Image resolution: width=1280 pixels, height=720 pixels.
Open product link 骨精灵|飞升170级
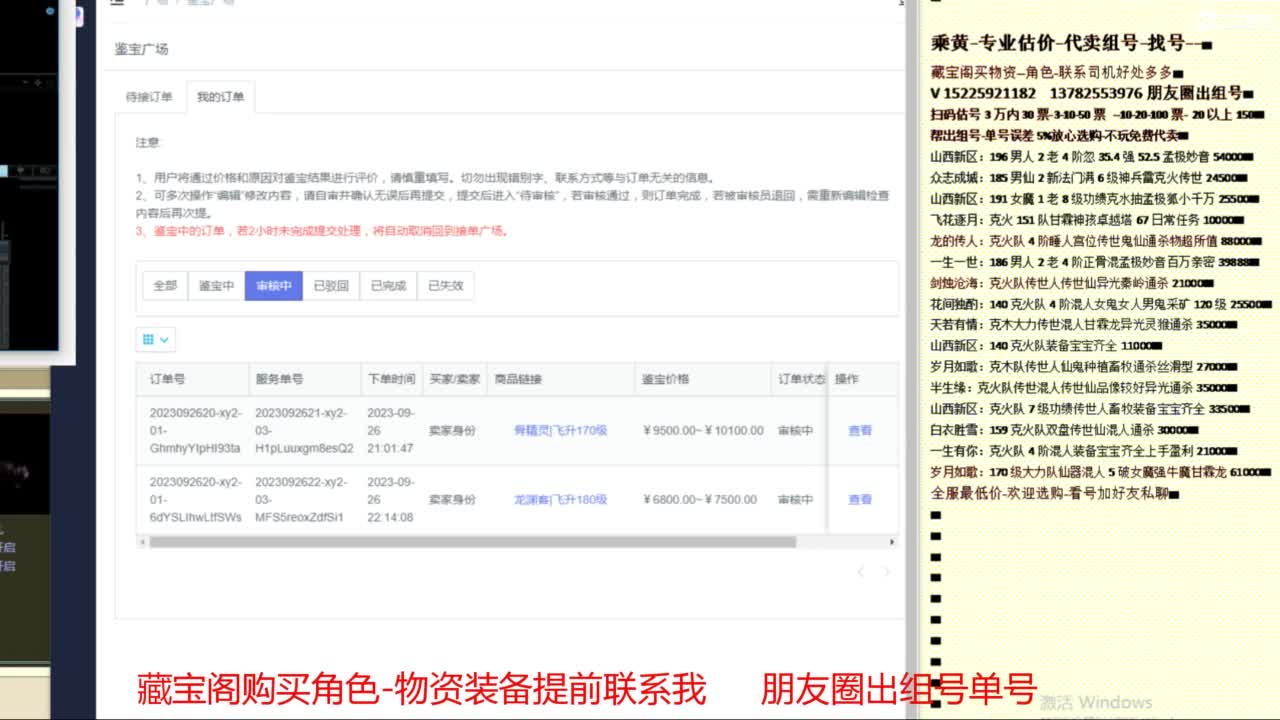pyautogui.click(x=560, y=431)
